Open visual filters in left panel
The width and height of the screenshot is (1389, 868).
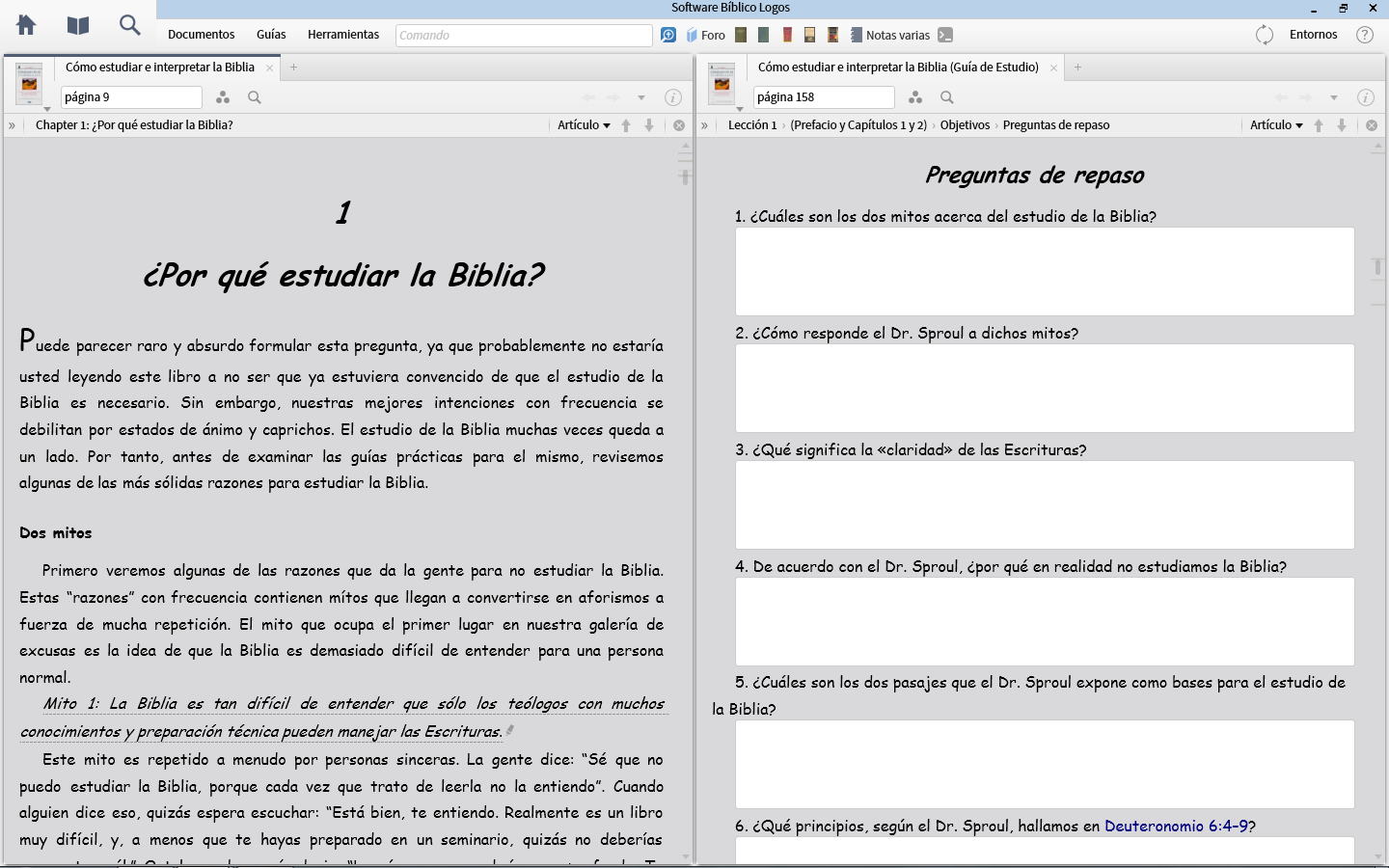tap(223, 97)
